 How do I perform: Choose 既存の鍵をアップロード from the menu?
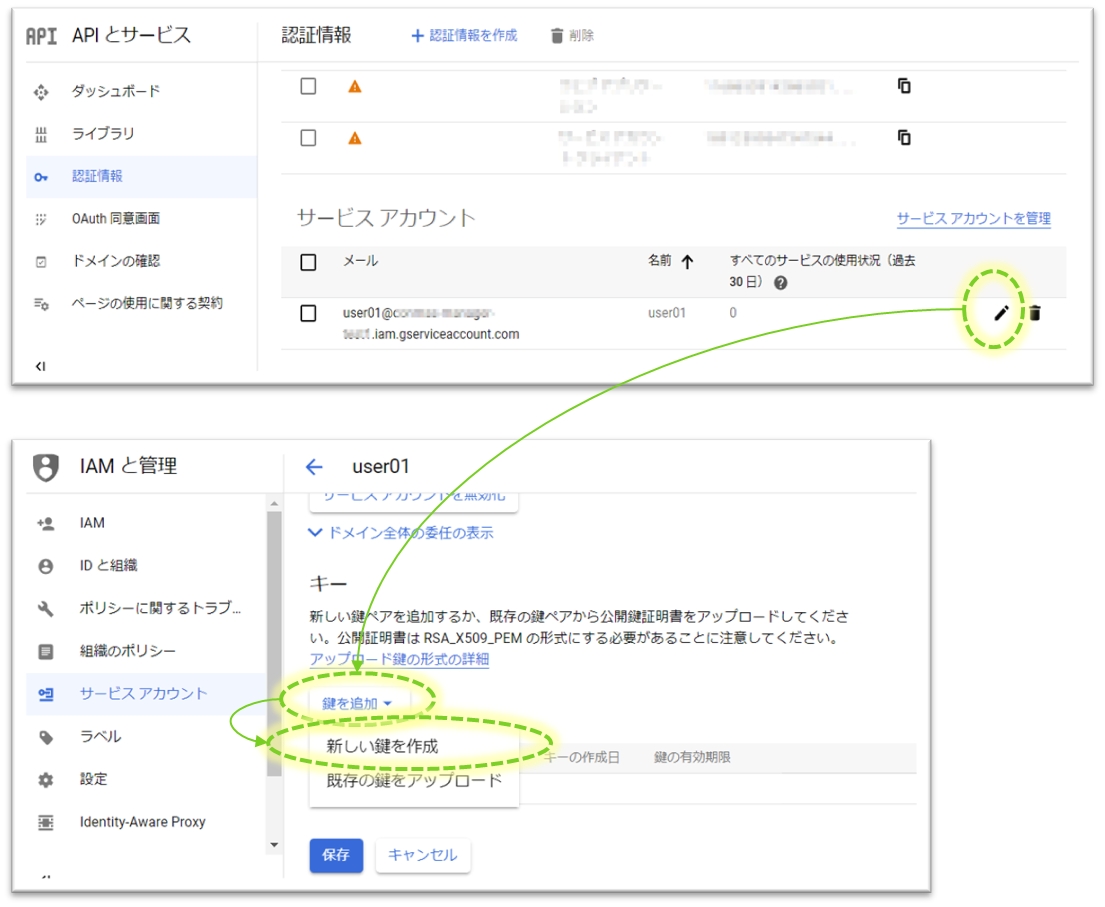pos(413,780)
